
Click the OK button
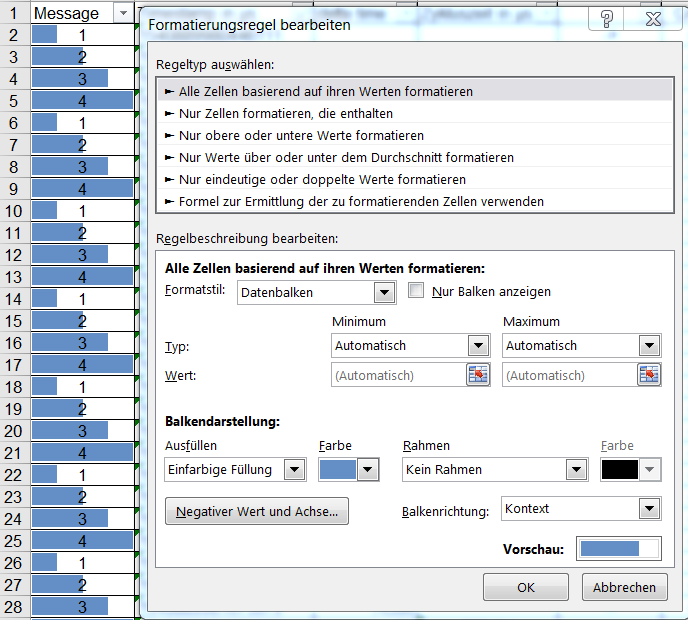coord(526,587)
